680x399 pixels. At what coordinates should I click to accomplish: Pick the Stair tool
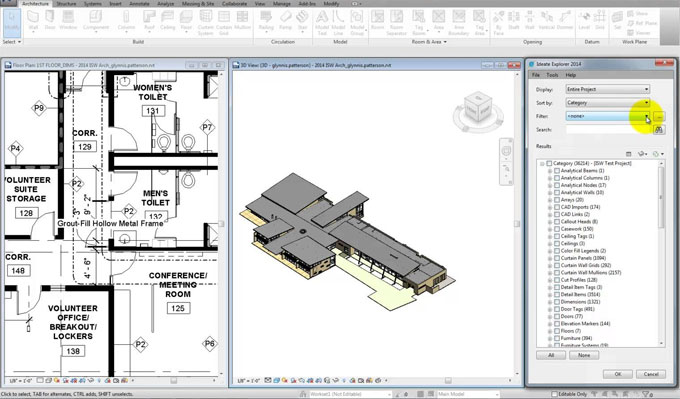point(302,22)
